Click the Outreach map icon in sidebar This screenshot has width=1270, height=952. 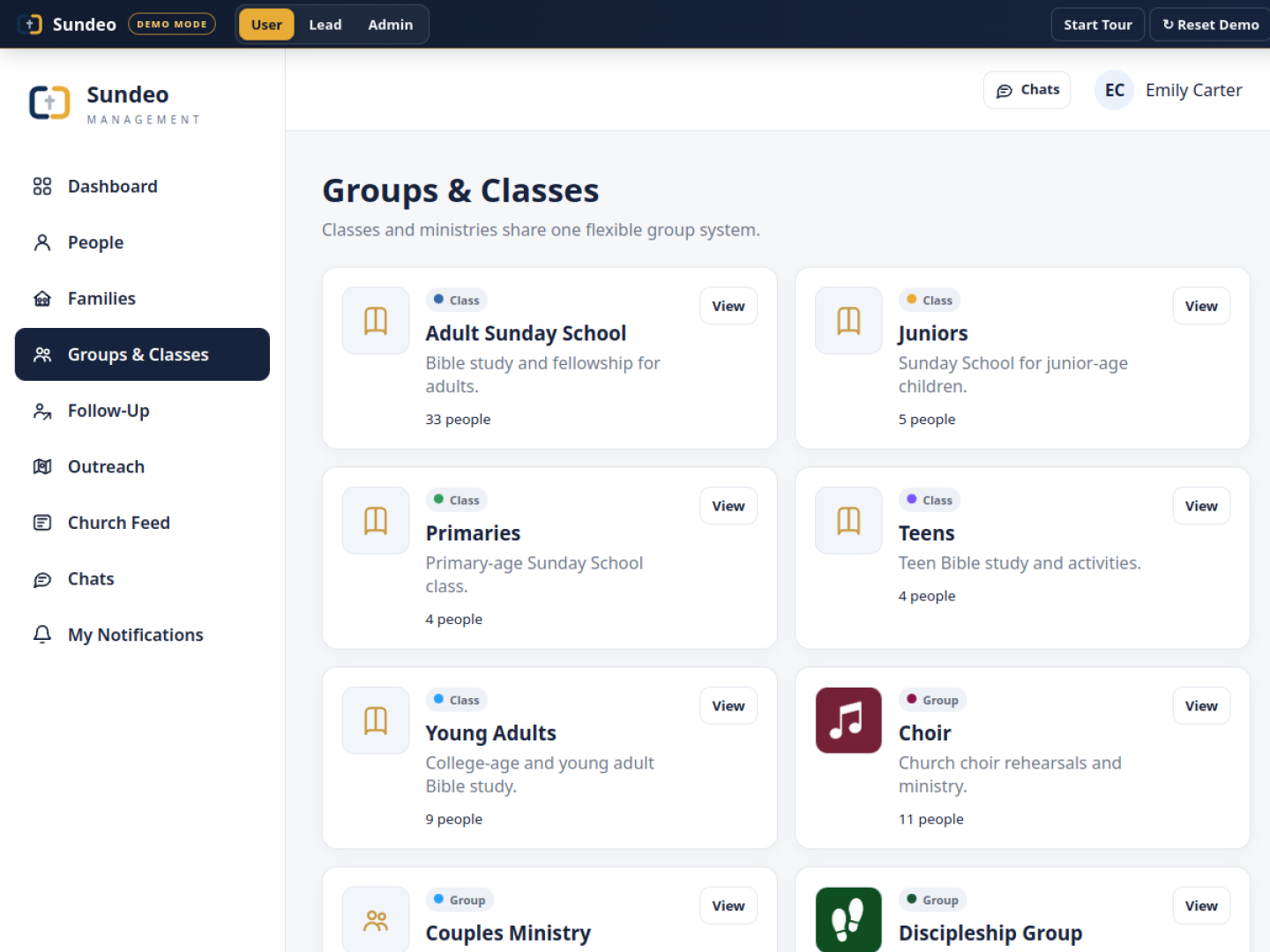tap(42, 466)
